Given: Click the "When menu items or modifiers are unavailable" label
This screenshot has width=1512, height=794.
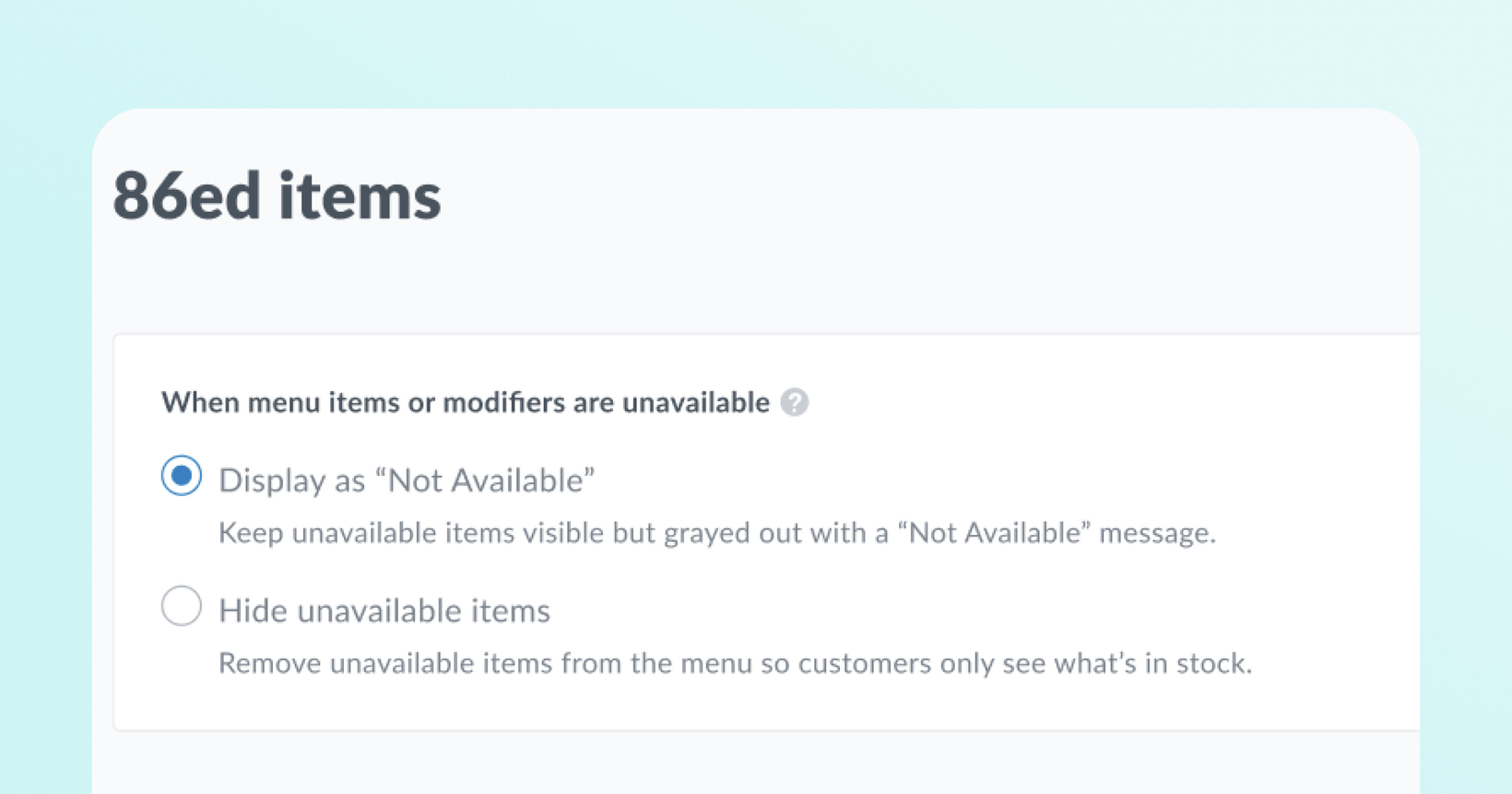Looking at the screenshot, I should (x=466, y=402).
